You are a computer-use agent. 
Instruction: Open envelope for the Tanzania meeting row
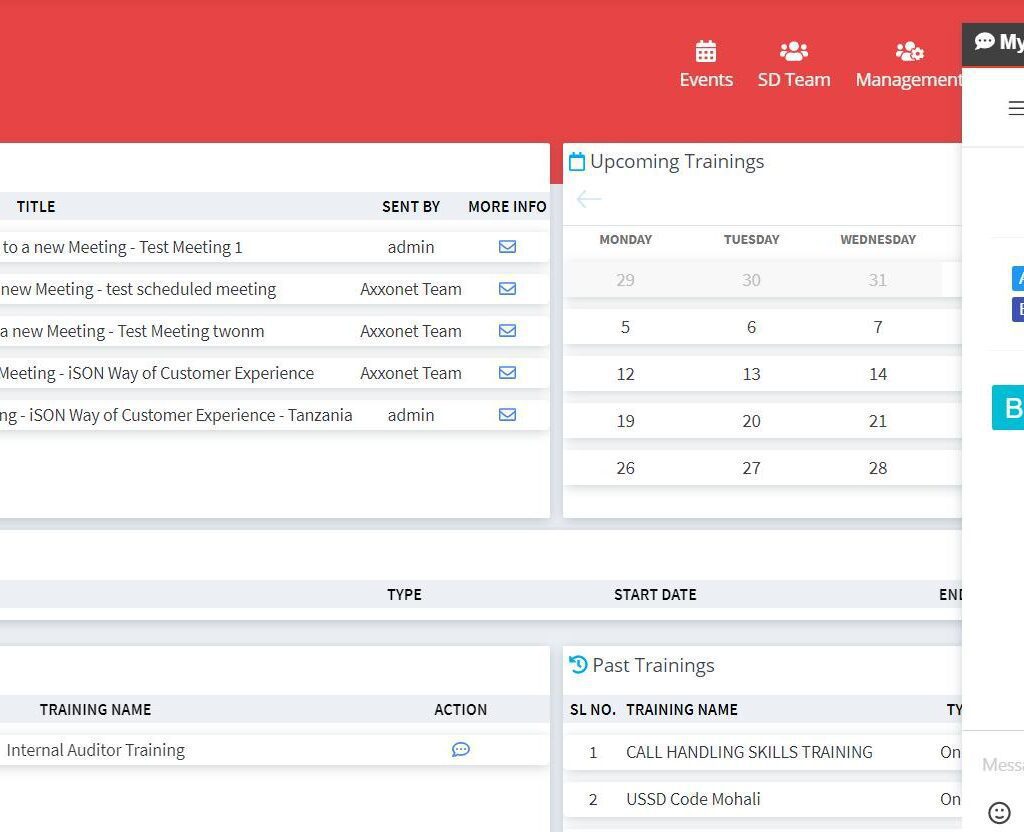click(x=507, y=415)
